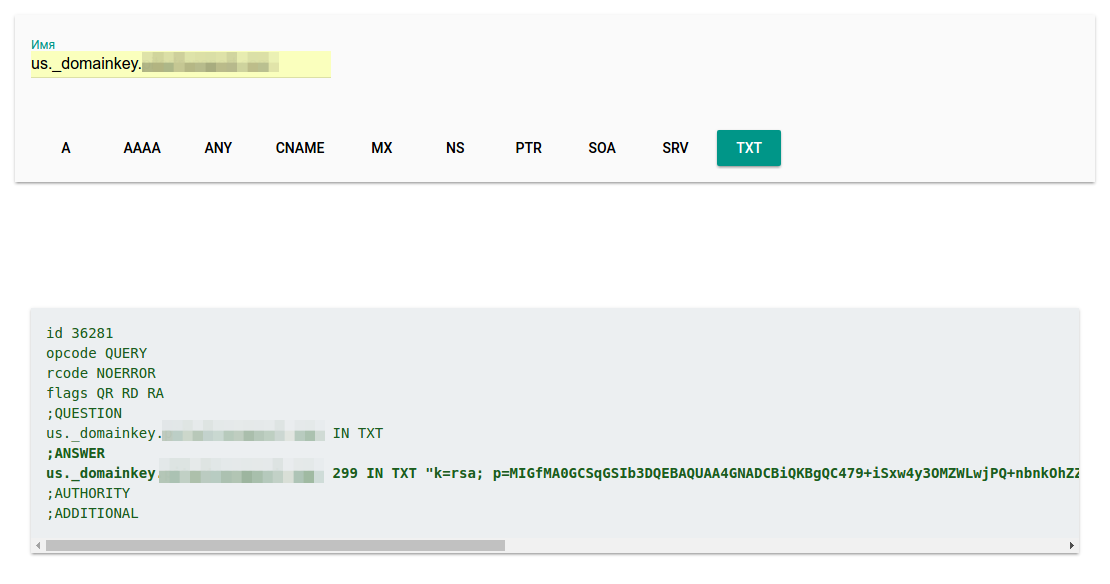The height and width of the screenshot is (584, 1110).
Task: Click the empty scrollbar track right of thumb
Action: [780, 546]
